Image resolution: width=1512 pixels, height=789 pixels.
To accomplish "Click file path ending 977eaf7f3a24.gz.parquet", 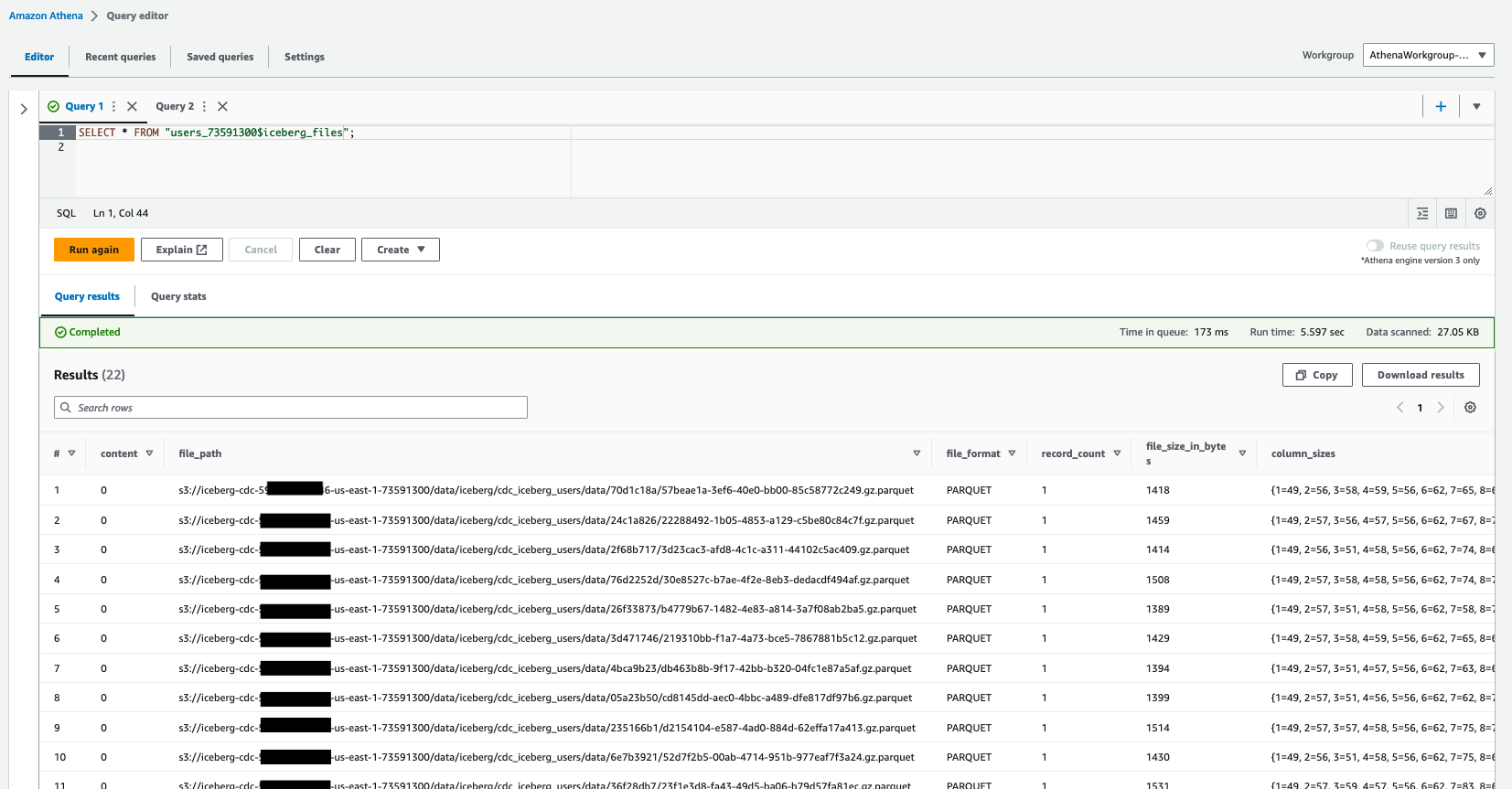I will (546, 757).
